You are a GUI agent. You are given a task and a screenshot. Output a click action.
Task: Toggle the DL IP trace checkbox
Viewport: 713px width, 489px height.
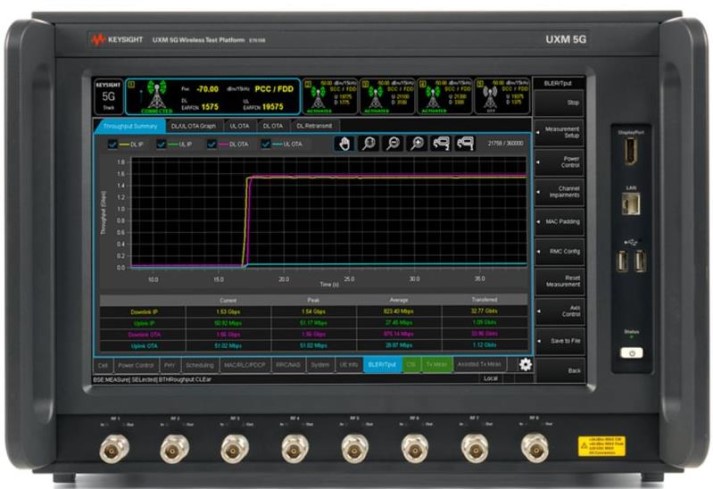tap(112, 144)
